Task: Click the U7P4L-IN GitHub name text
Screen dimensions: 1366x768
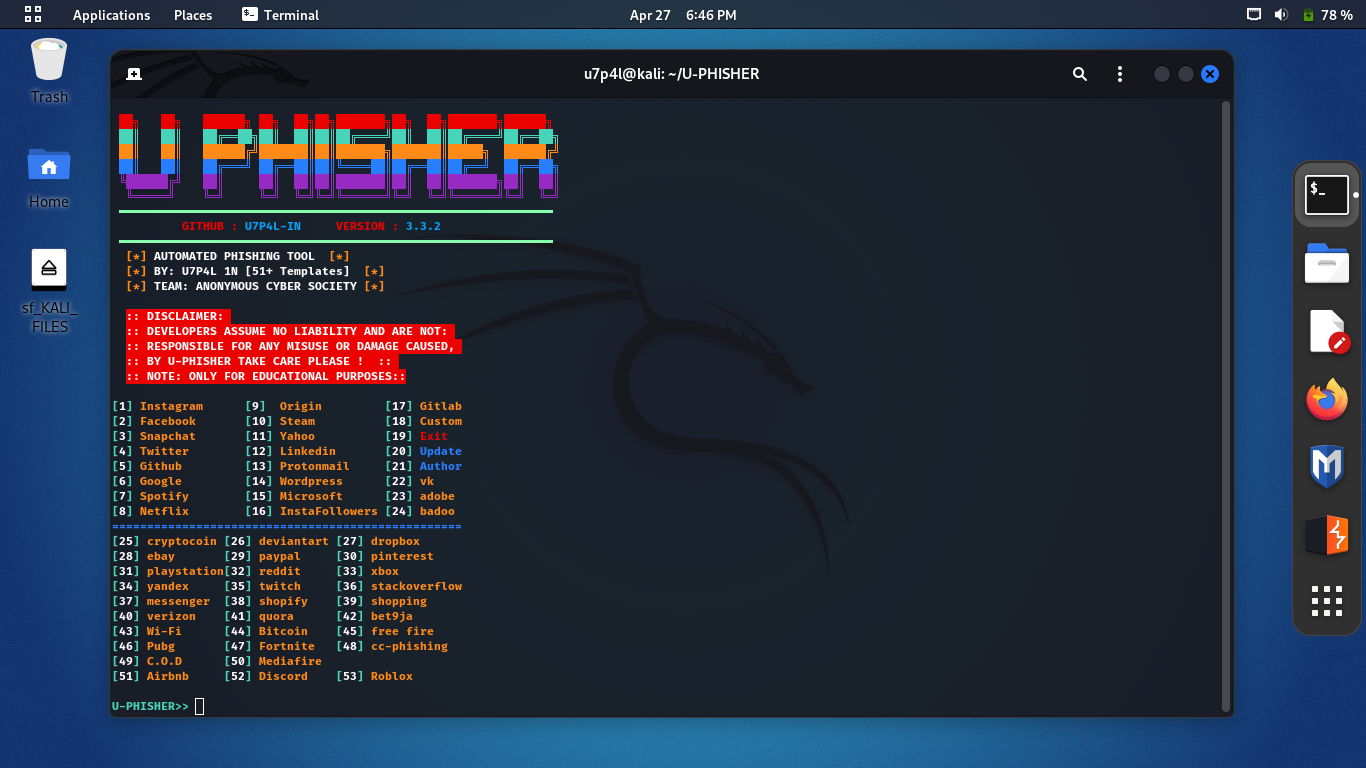Action: point(273,226)
